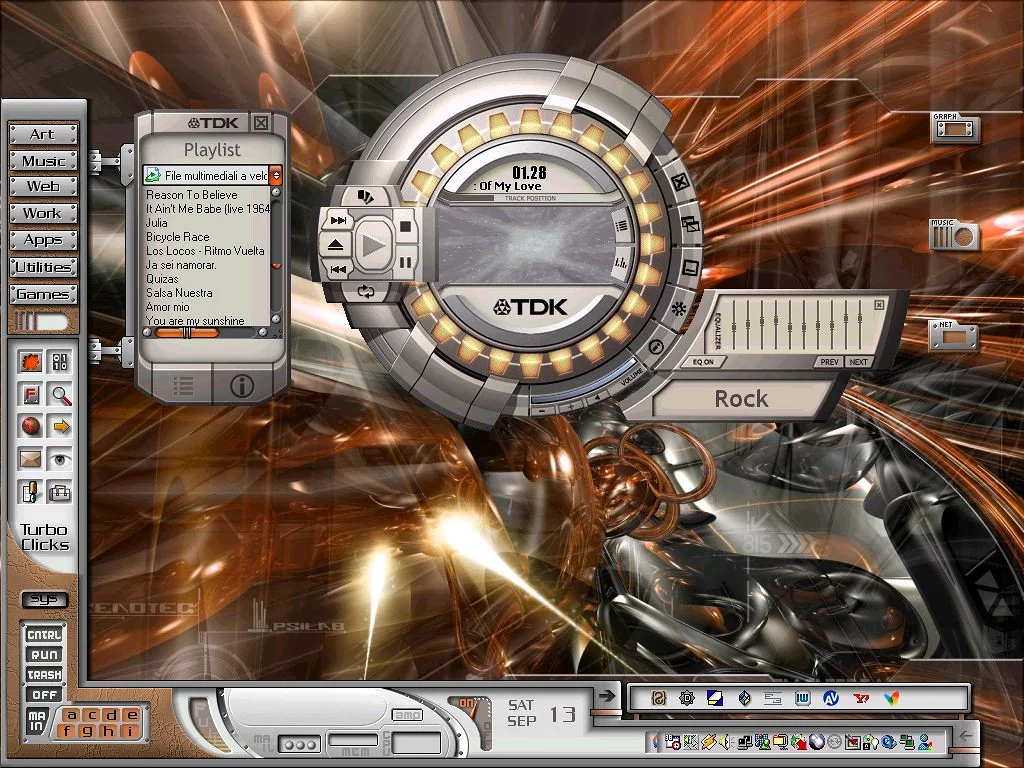Click the magnifying glass icon in Turbo Clicks

point(61,394)
